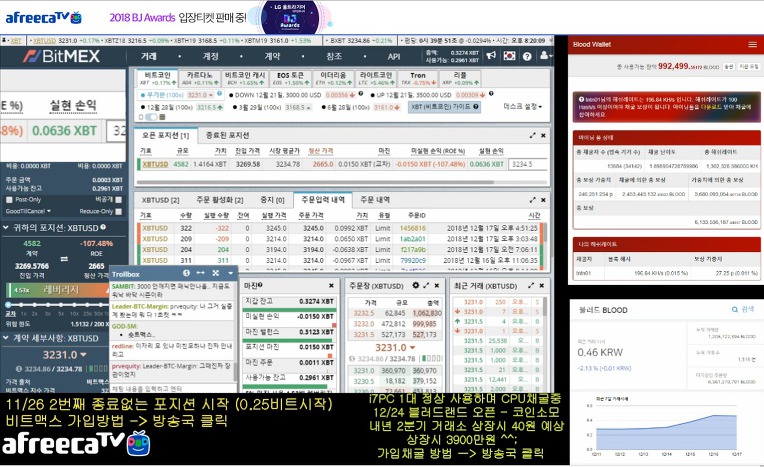The width and height of the screenshot is (764, 467).
Task: Click the XBTUSD symbol link in open positions
Action: point(155,164)
